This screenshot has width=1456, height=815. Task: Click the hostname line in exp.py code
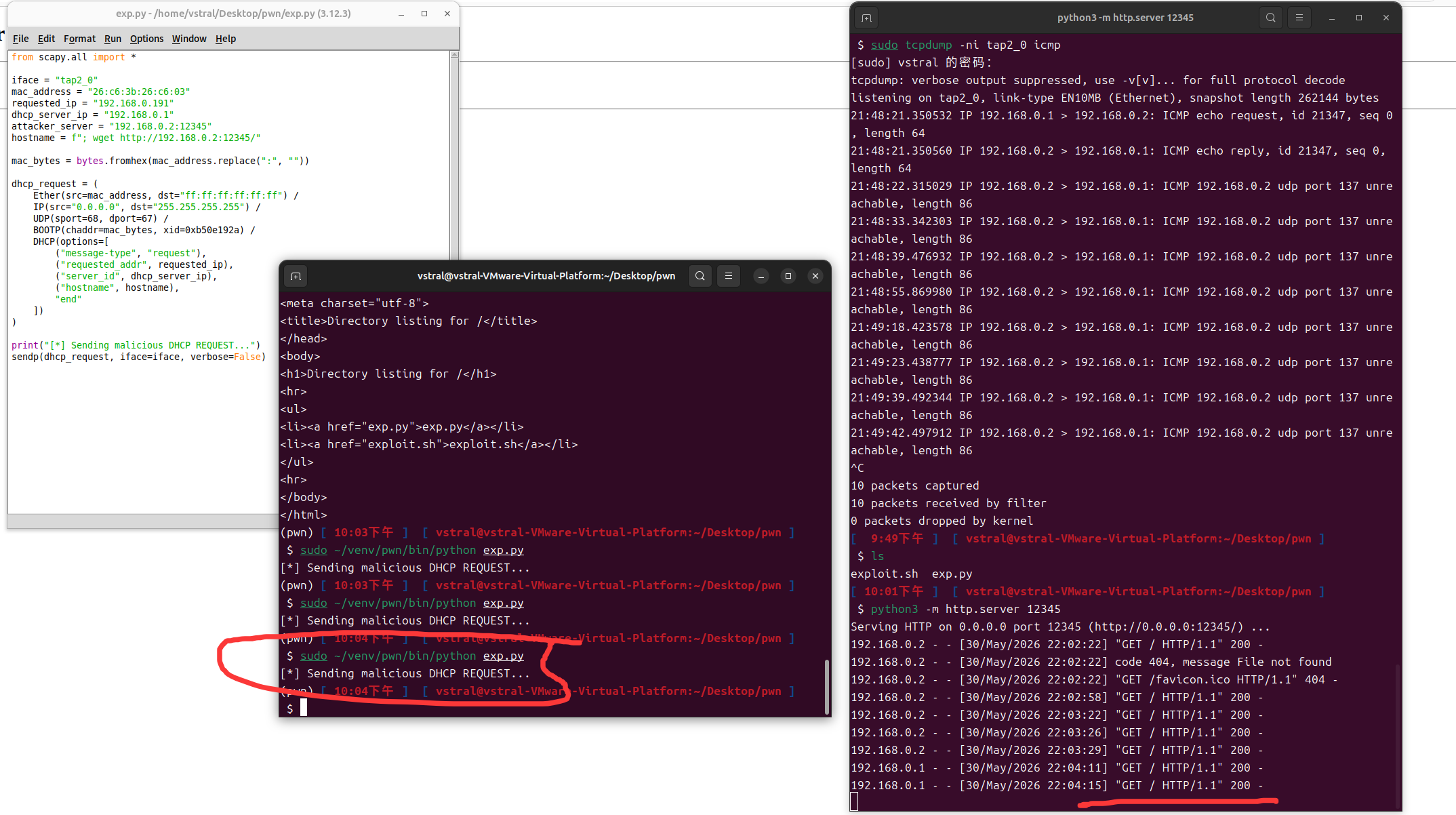[136, 138]
